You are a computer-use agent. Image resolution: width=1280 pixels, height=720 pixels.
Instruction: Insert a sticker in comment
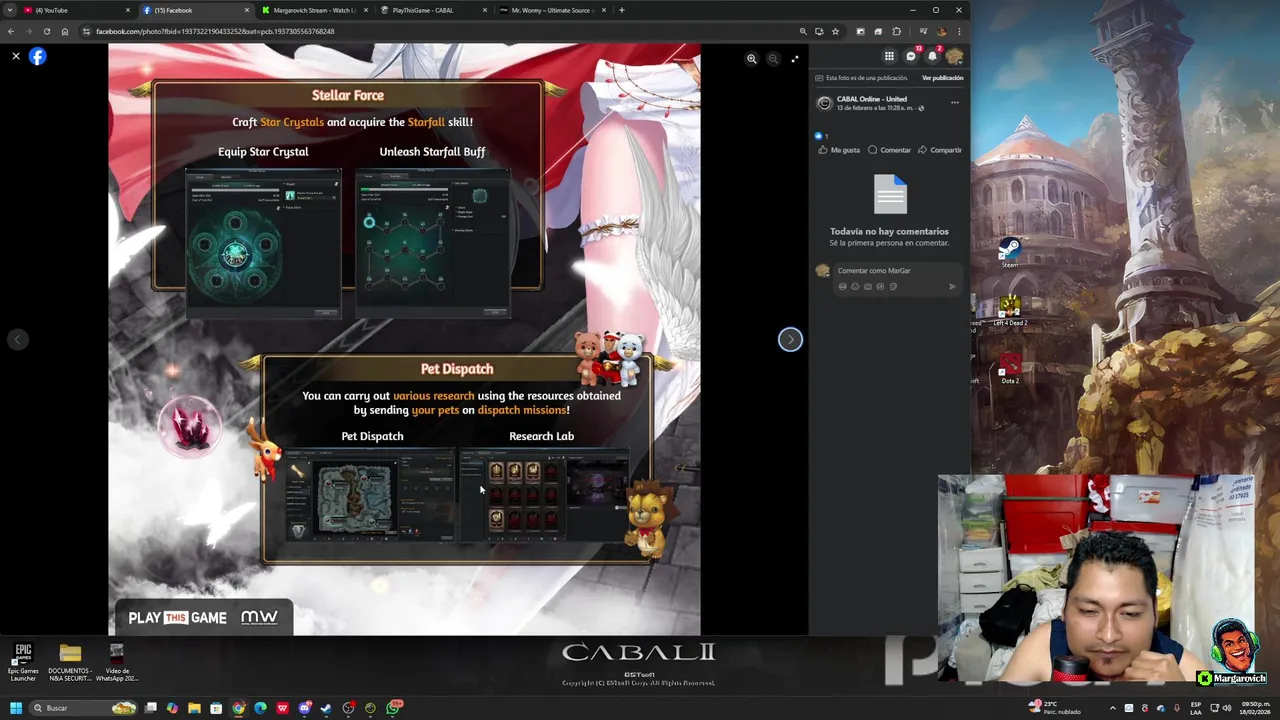coord(893,287)
